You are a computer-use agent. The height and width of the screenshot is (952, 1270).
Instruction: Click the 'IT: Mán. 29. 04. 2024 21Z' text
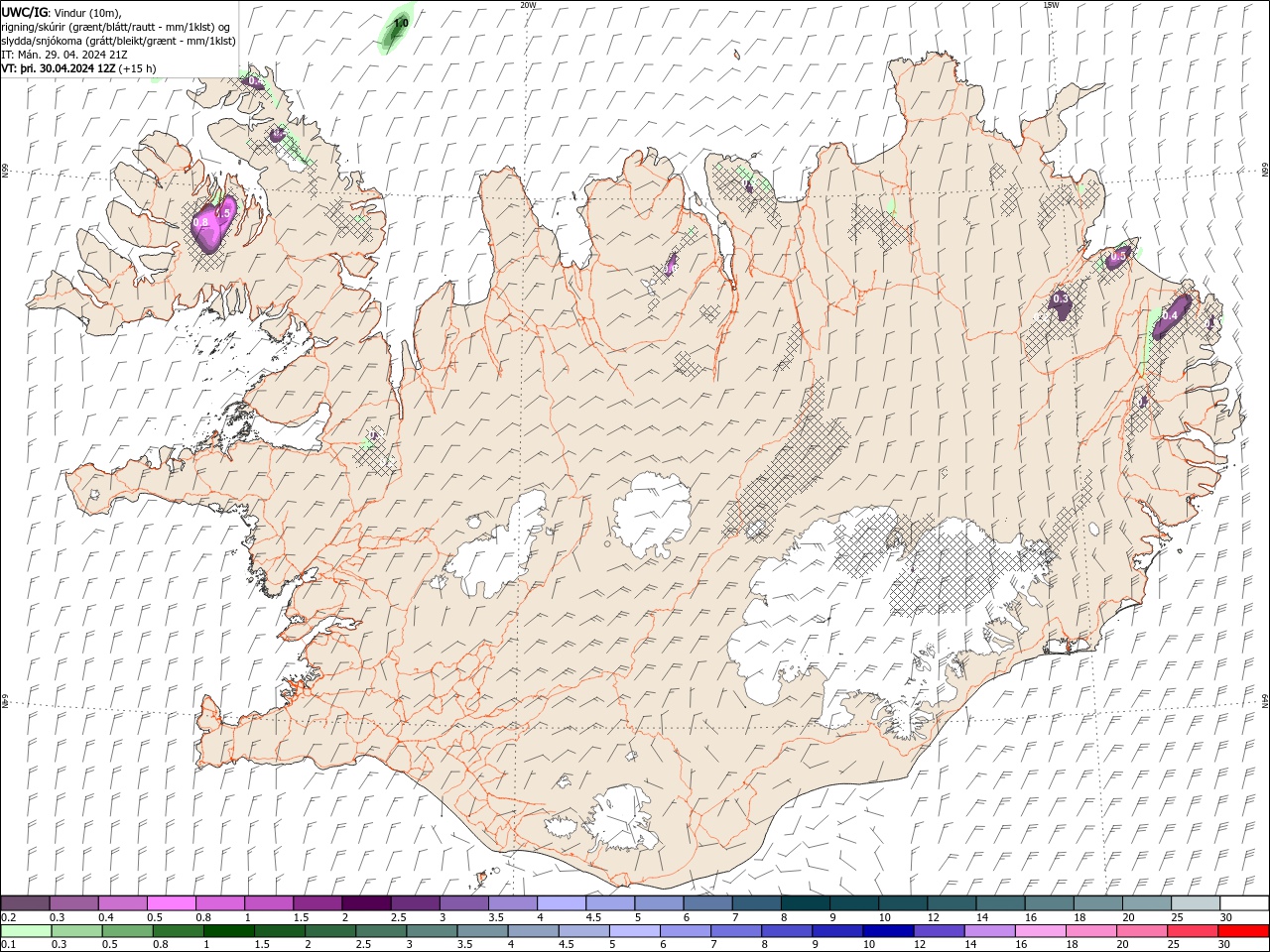pyautogui.click(x=63, y=55)
